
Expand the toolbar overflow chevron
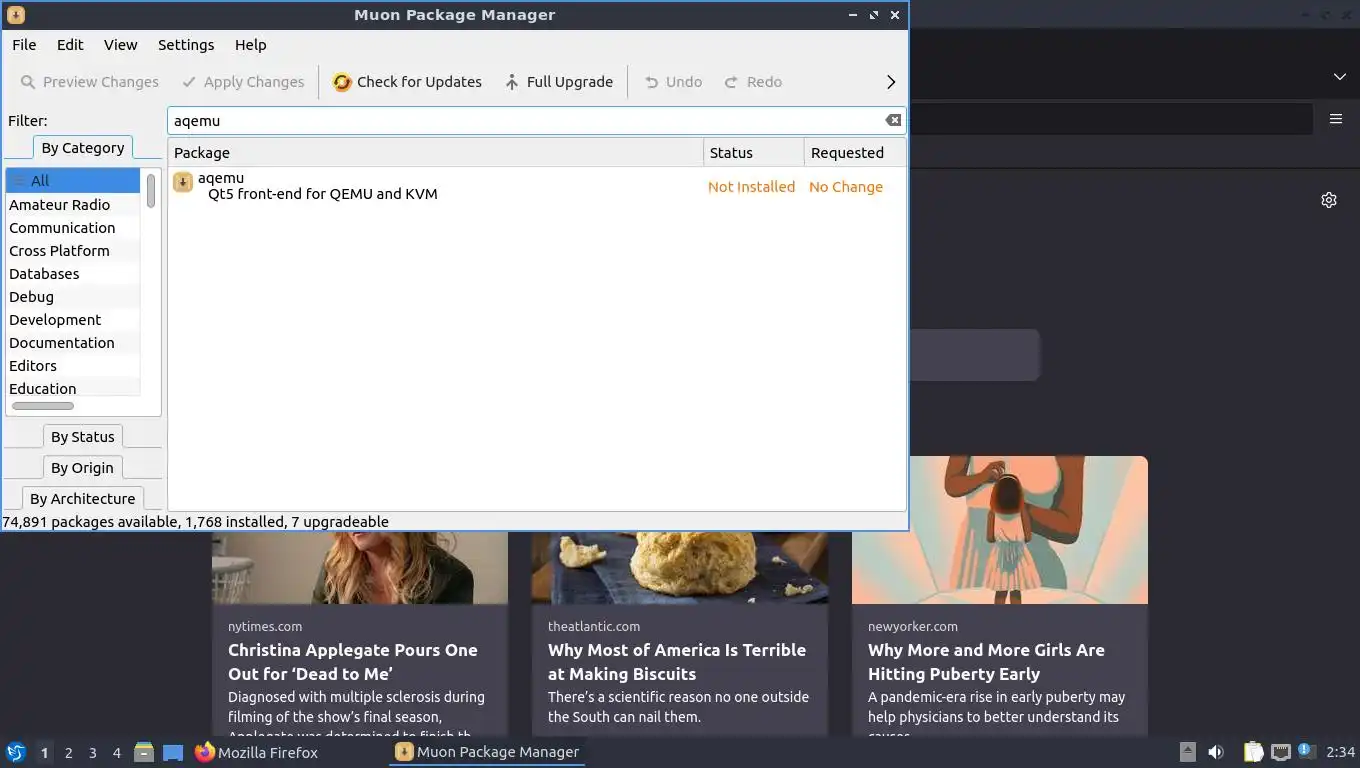tap(891, 82)
